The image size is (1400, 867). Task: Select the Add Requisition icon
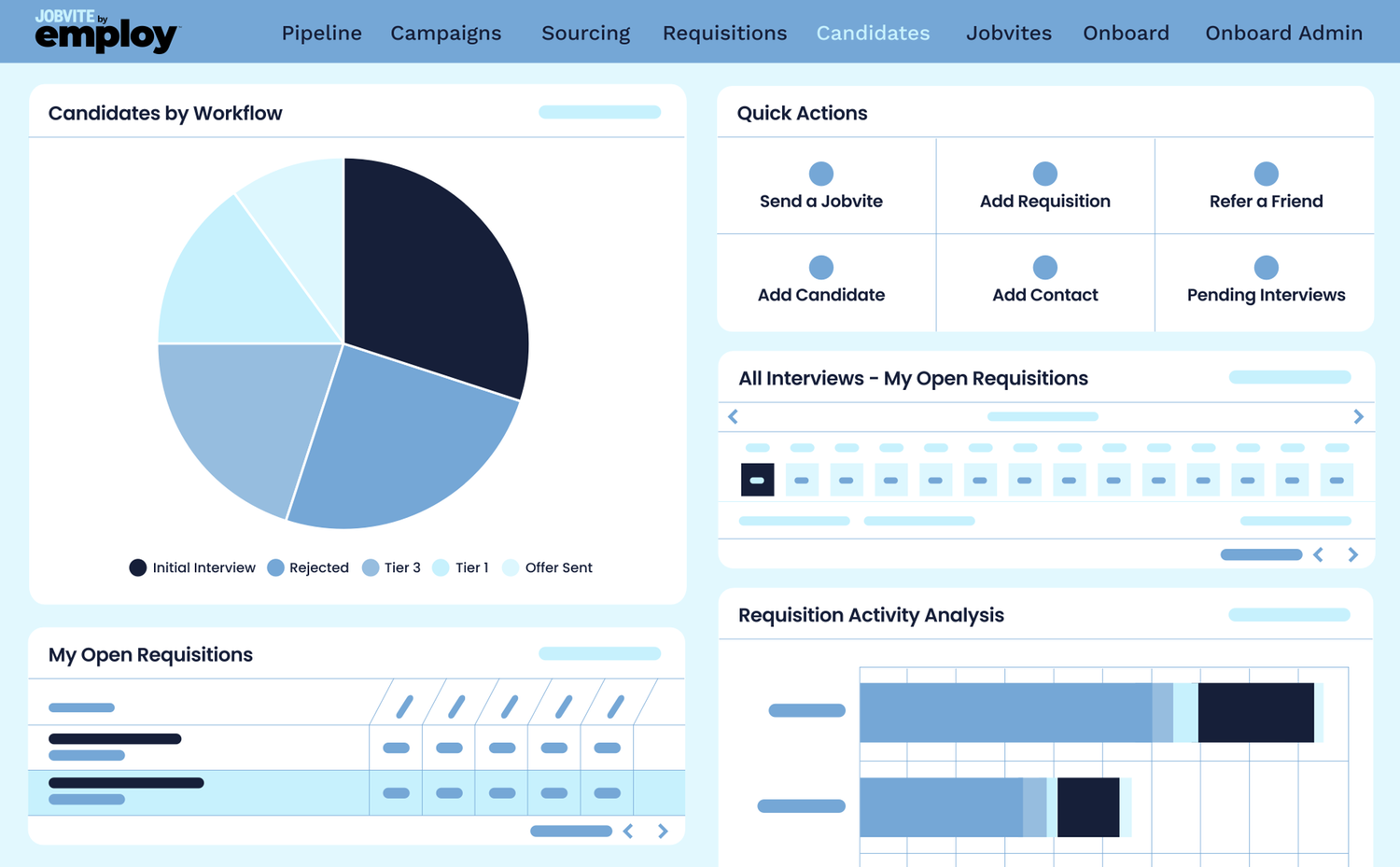coord(1044,173)
